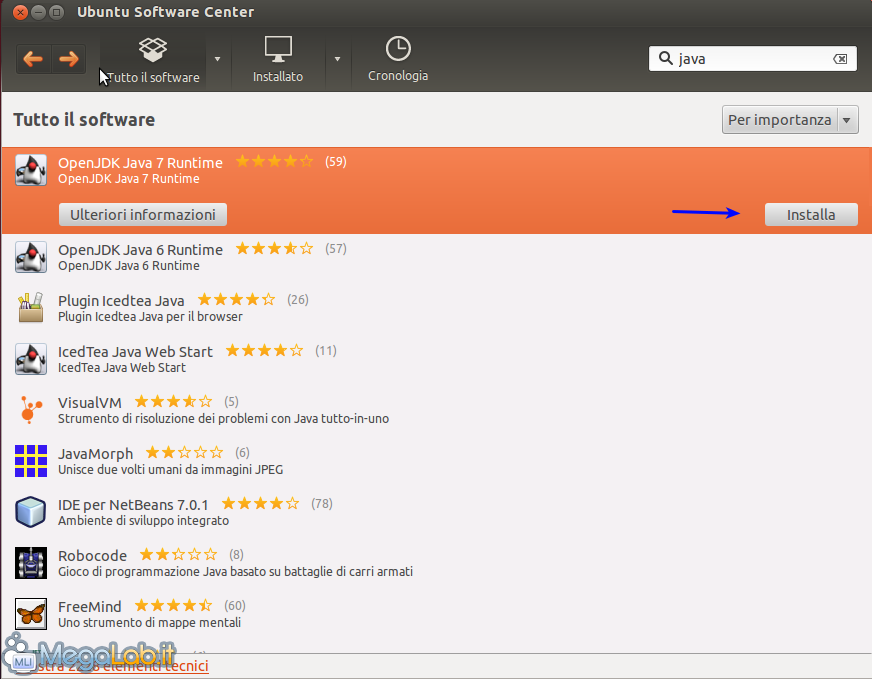Image resolution: width=872 pixels, height=679 pixels.
Task: Click Uno strumento di mappe mentali description
Action: [150, 623]
